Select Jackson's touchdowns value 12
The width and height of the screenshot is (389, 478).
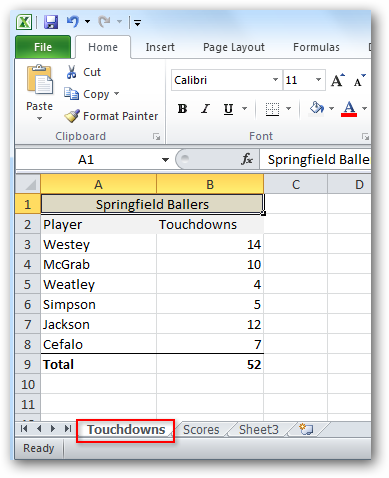coord(210,324)
